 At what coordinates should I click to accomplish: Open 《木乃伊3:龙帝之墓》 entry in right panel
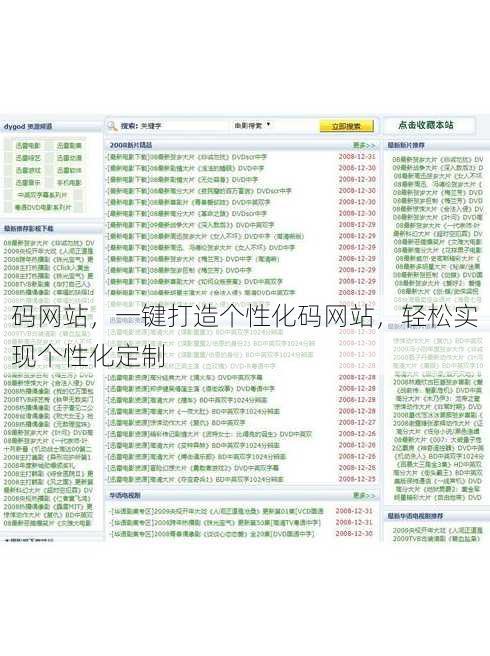tap(438, 398)
